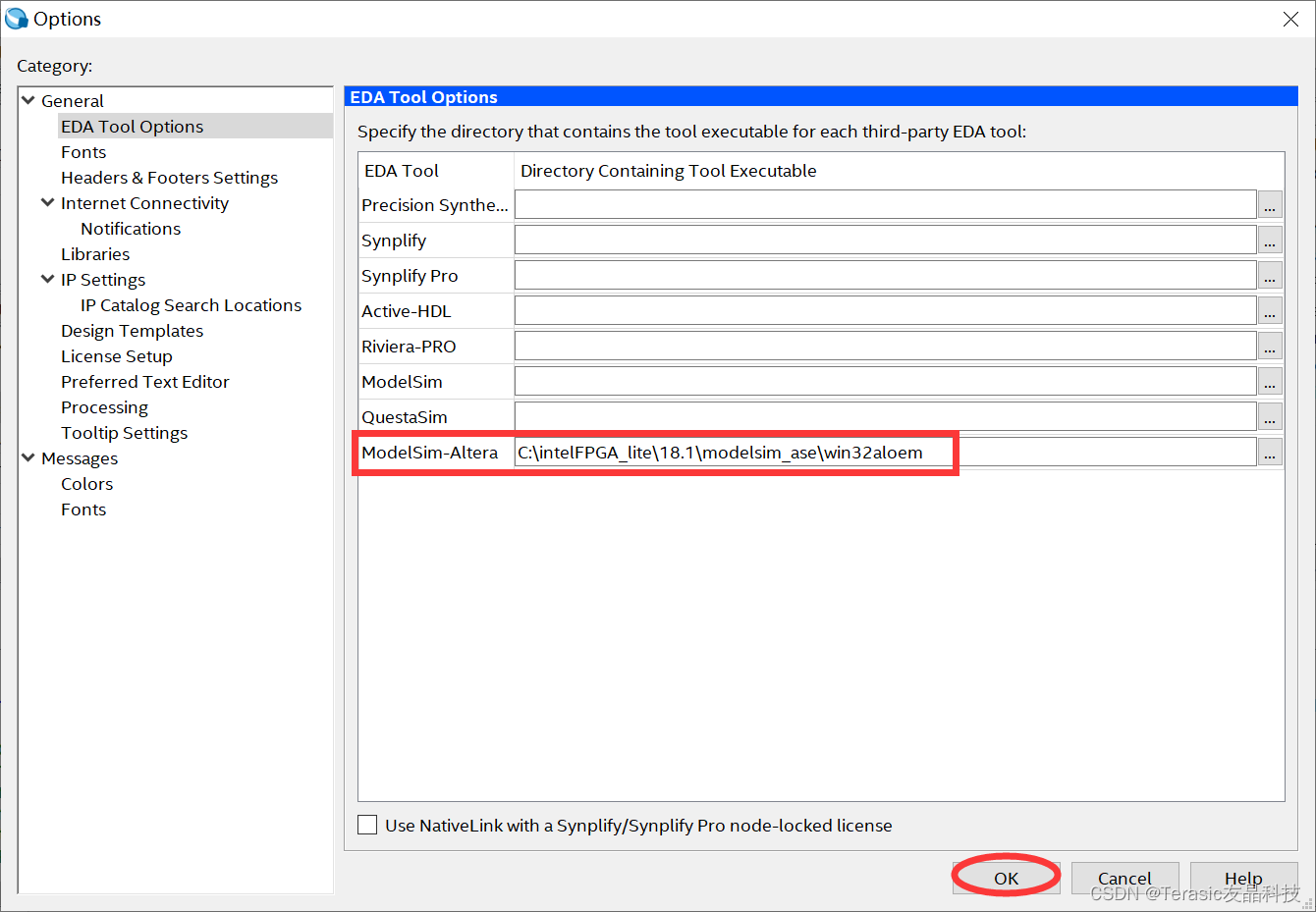Collapse the IP Settings category
Screen dimensions: 1316x912
click(47, 279)
